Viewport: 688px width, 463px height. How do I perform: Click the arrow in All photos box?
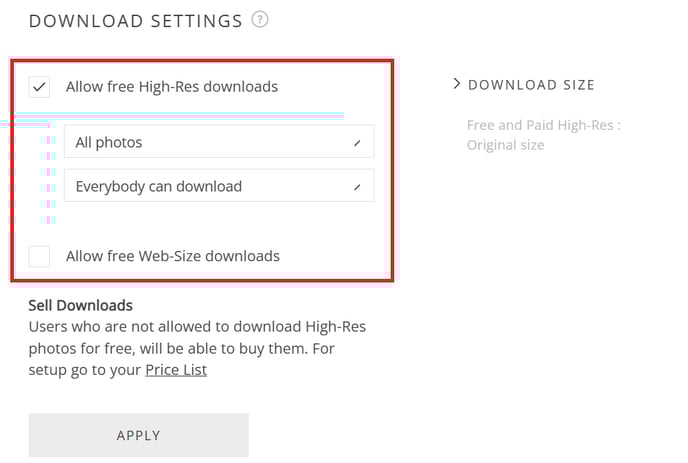[357, 143]
